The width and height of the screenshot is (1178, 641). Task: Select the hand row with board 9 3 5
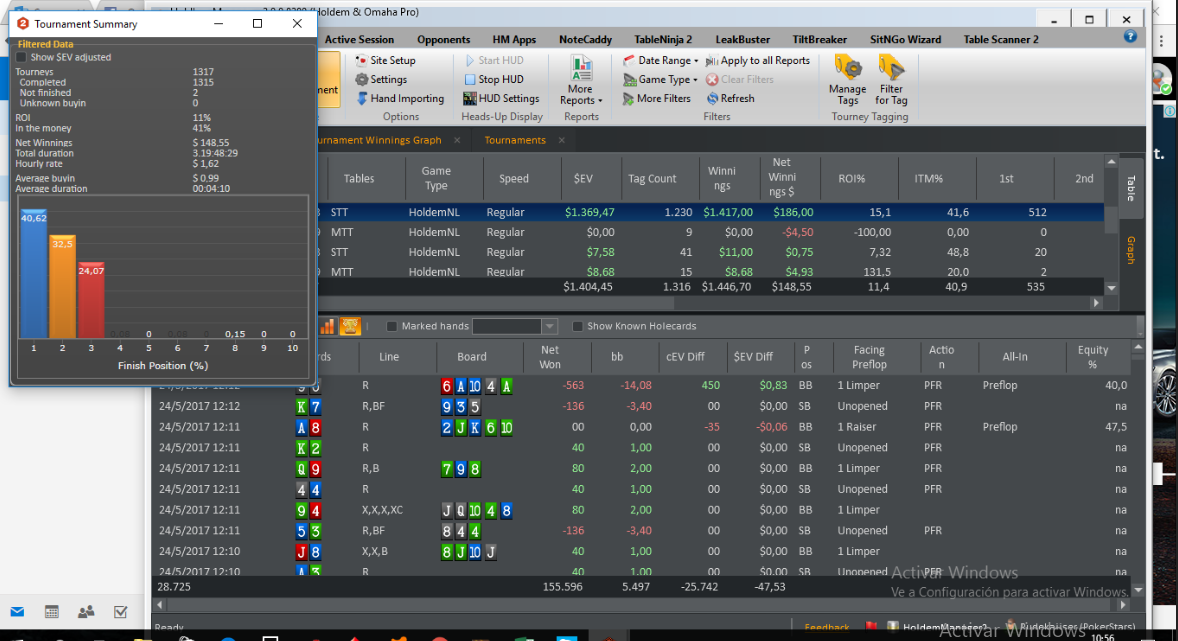pos(642,407)
